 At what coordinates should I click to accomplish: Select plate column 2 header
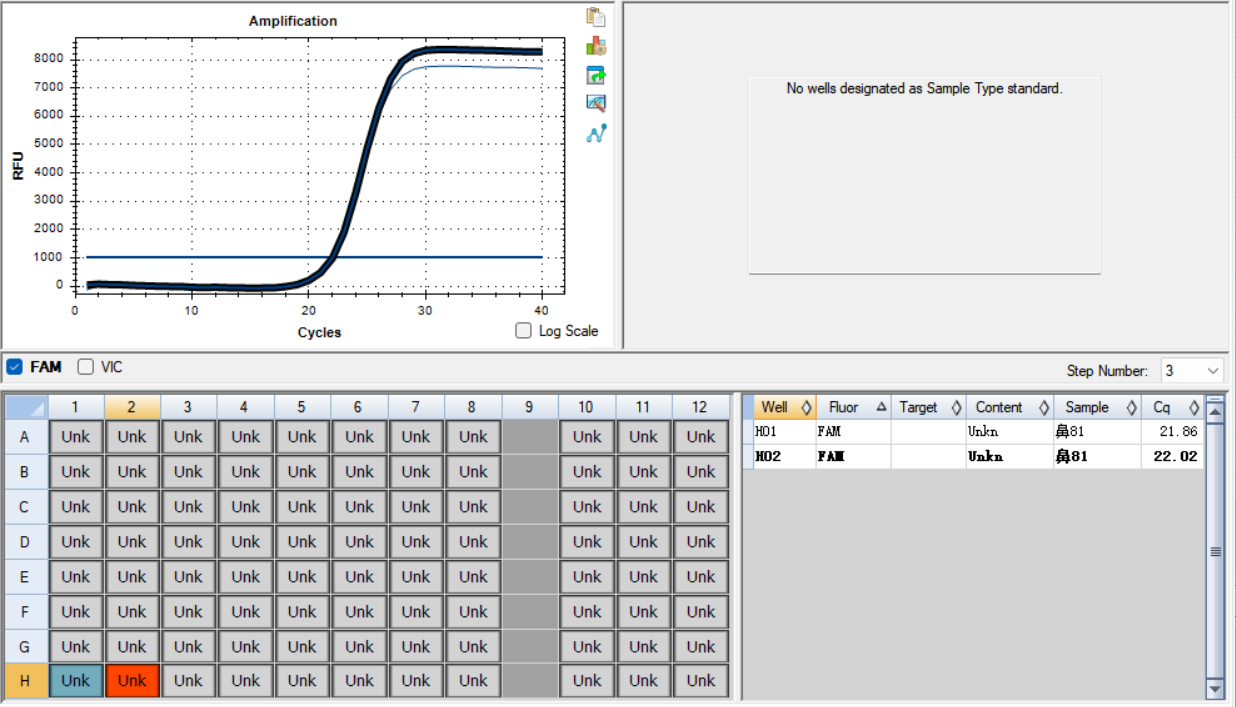click(x=132, y=407)
